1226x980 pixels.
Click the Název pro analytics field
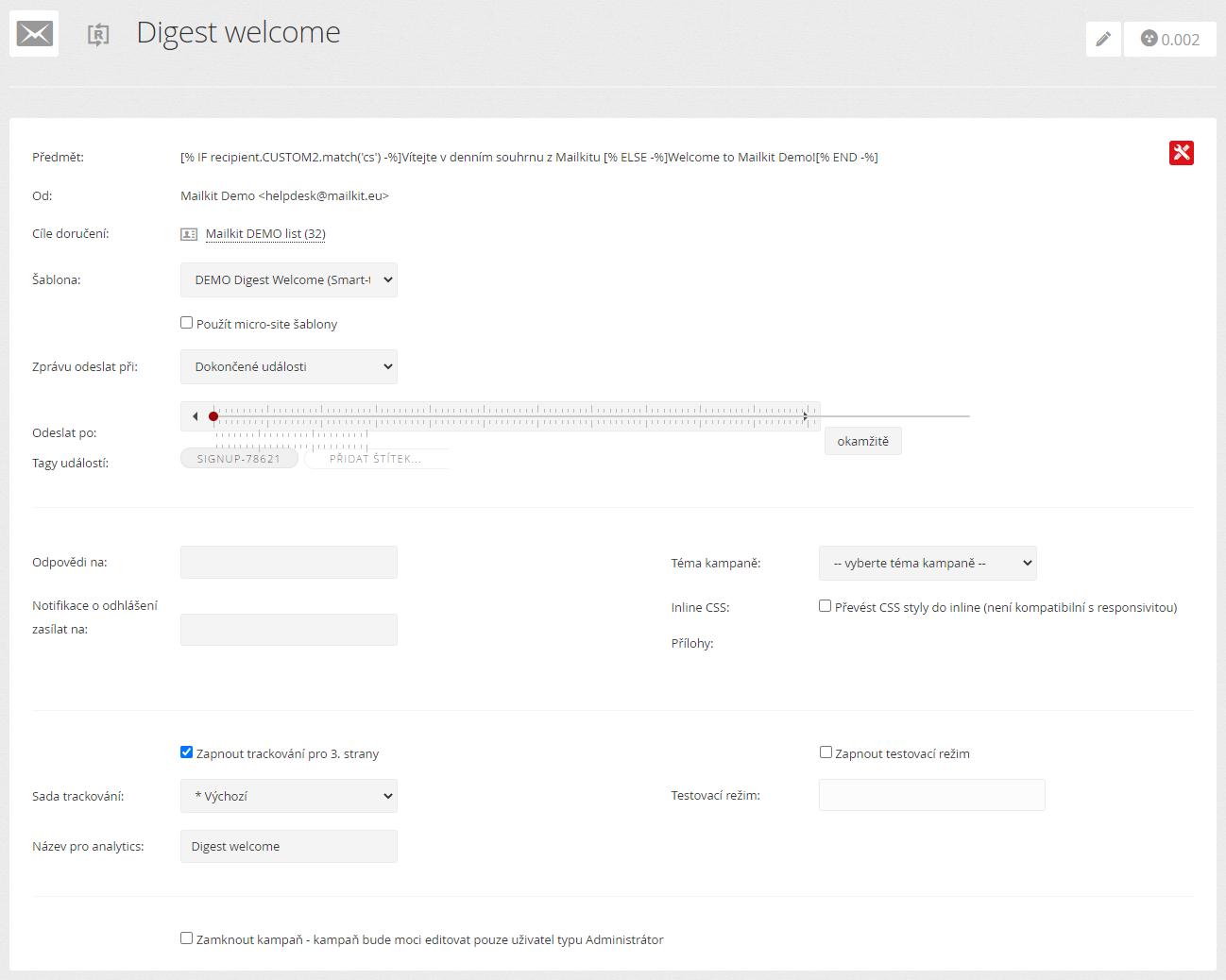tap(289, 846)
